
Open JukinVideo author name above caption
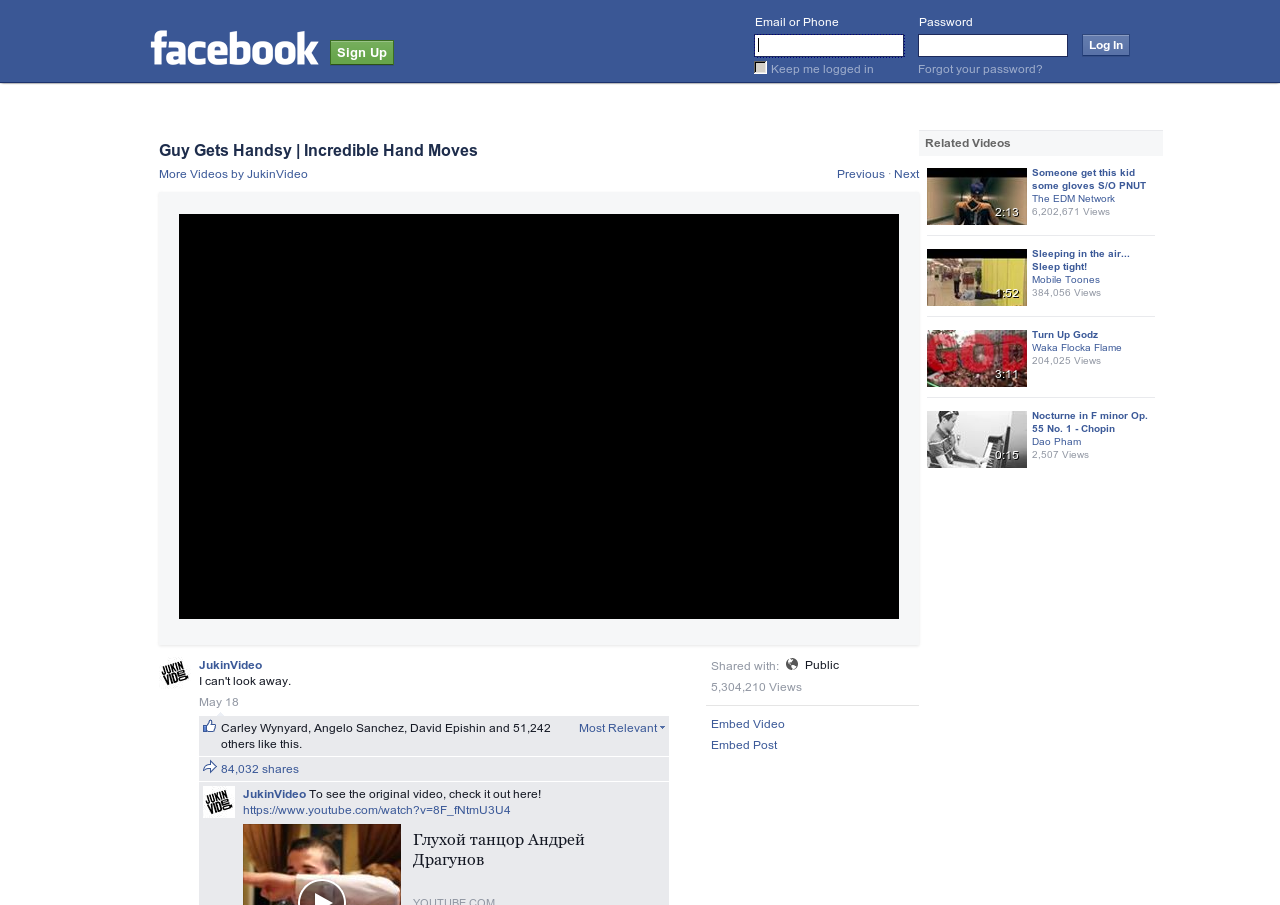coord(230,665)
